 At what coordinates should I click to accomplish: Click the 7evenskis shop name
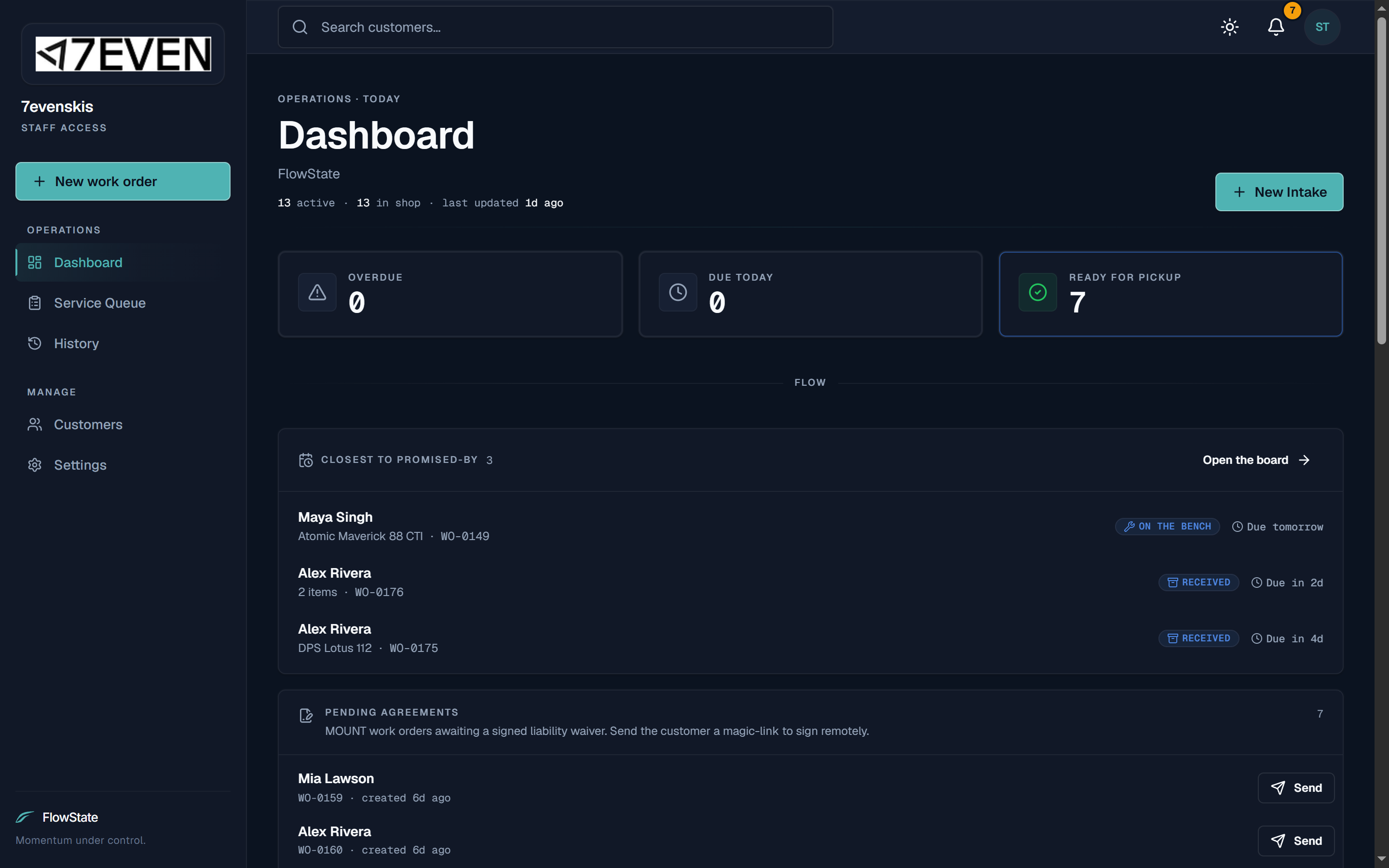tap(57, 107)
